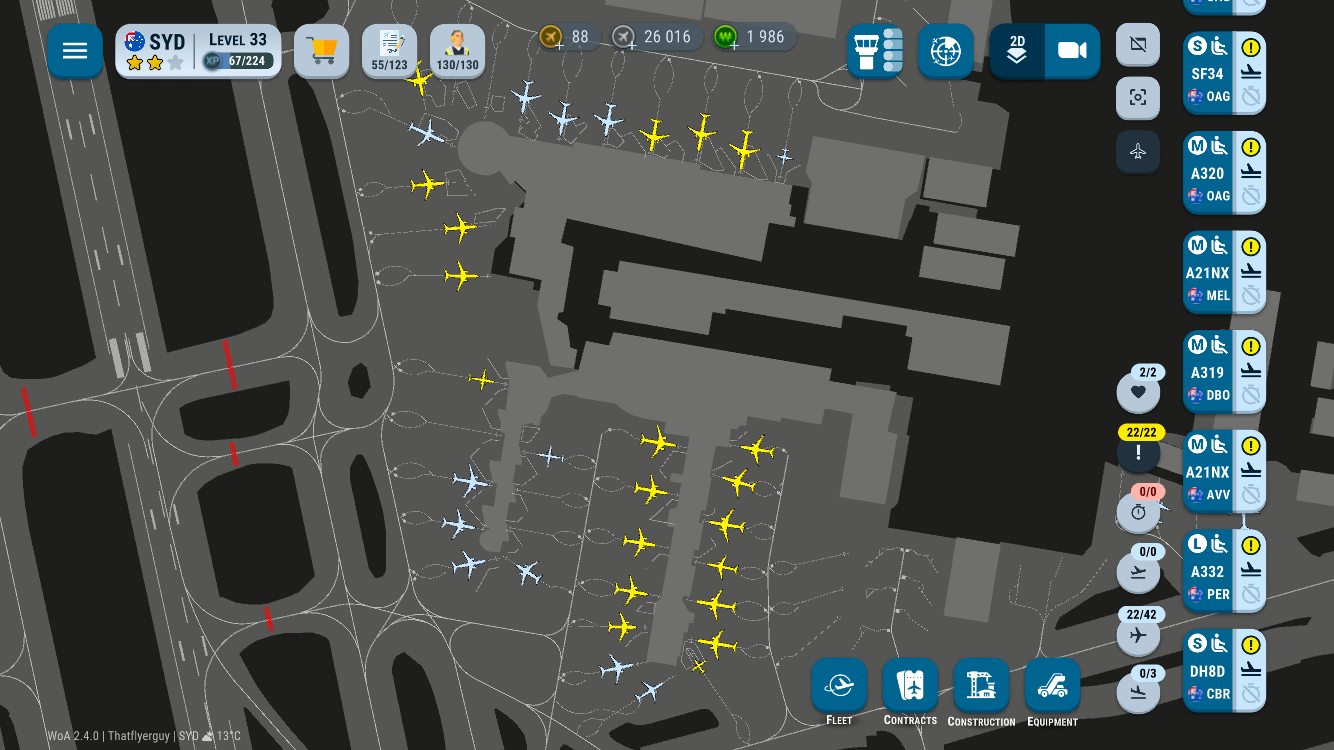
Task: Switch to the video camera view
Action: [1072, 51]
